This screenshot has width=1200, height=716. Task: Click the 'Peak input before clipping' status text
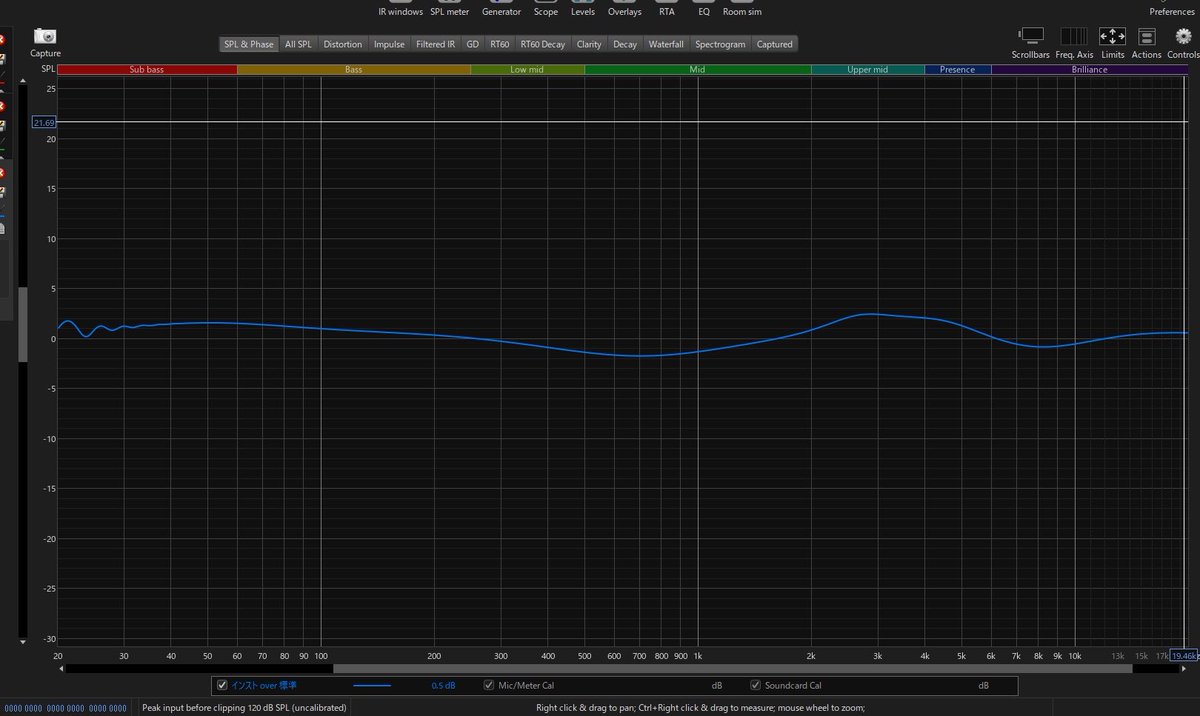click(x=244, y=708)
